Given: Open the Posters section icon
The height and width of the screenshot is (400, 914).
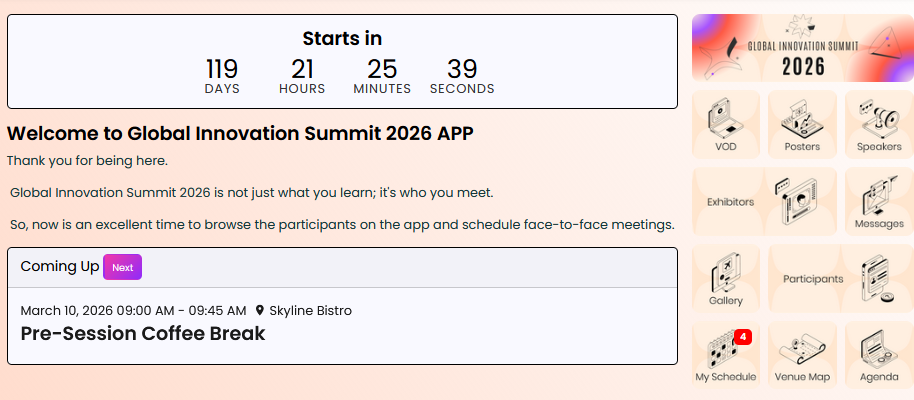Looking at the screenshot, I should coord(802,124).
